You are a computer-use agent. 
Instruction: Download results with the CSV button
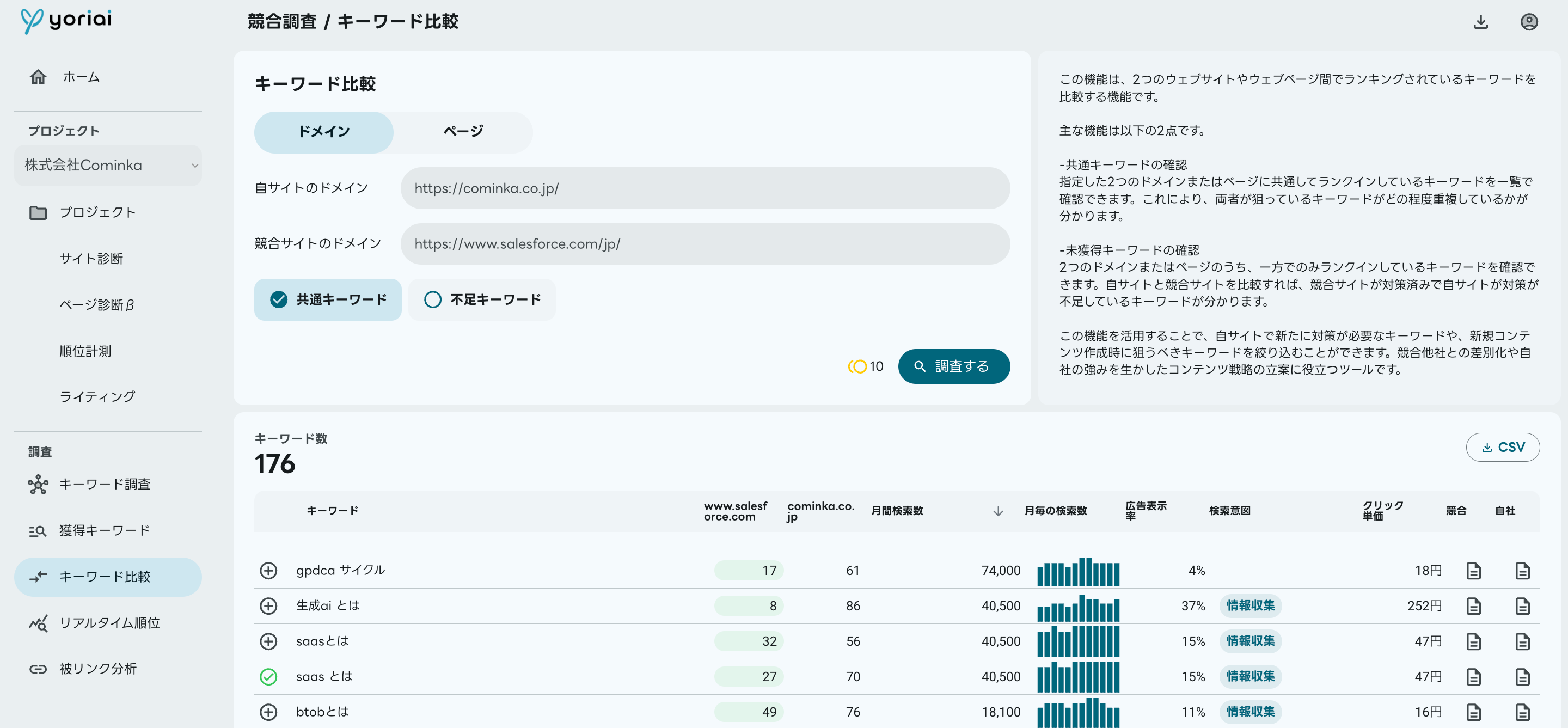(x=1503, y=448)
